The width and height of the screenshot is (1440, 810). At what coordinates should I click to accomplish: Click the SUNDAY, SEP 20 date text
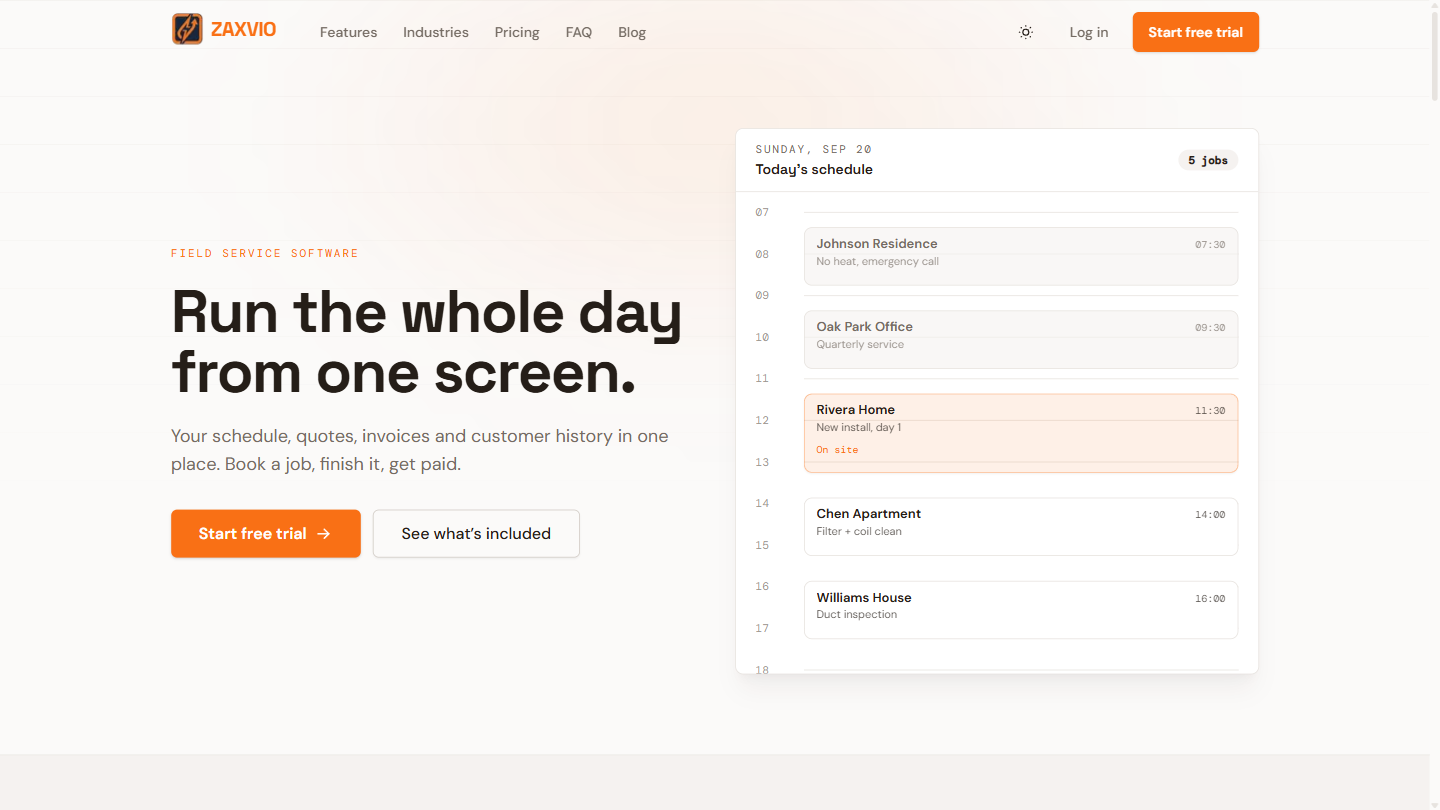[x=813, y=149]
